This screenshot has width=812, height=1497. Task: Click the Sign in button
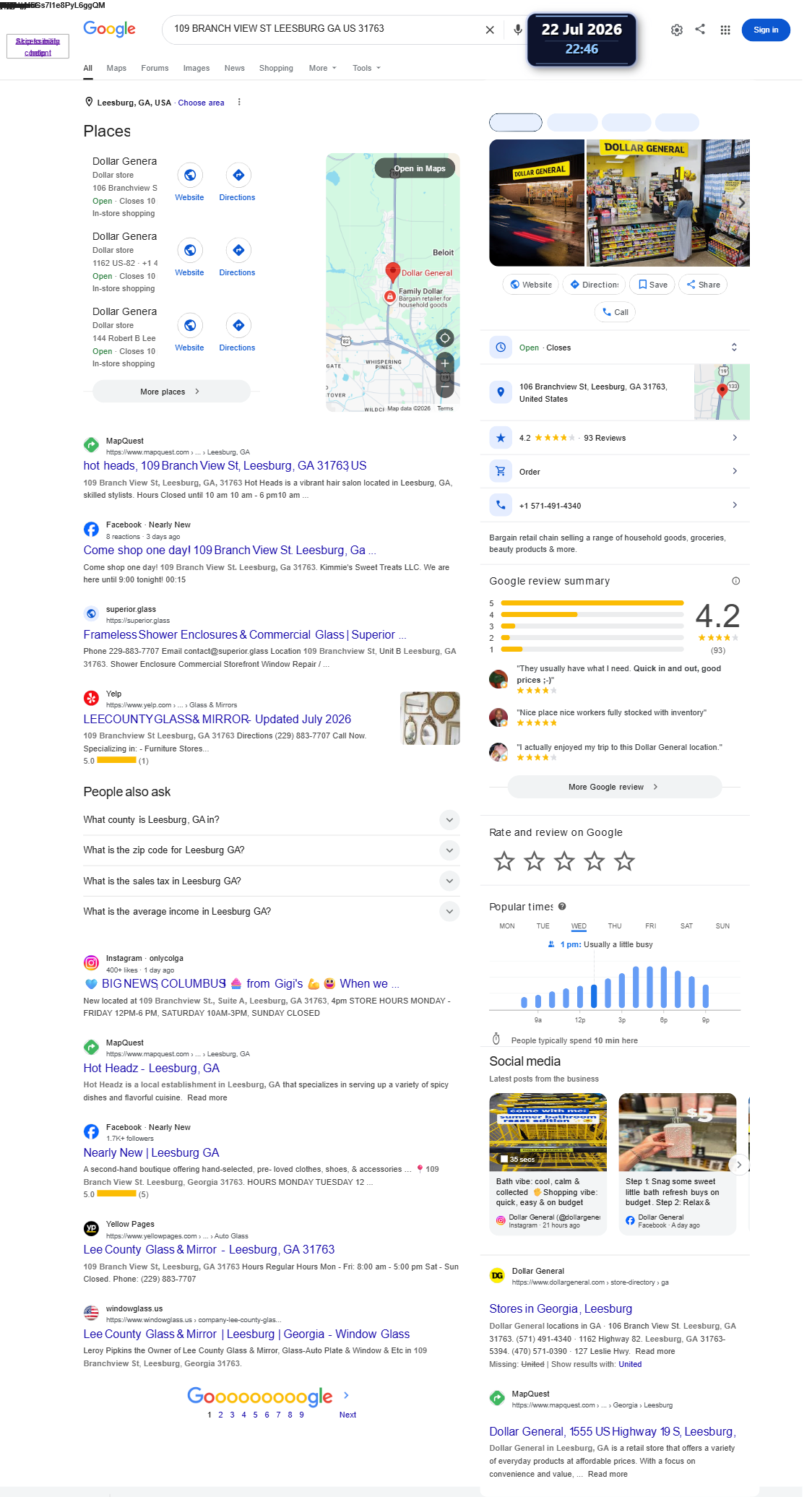point(766,30)
